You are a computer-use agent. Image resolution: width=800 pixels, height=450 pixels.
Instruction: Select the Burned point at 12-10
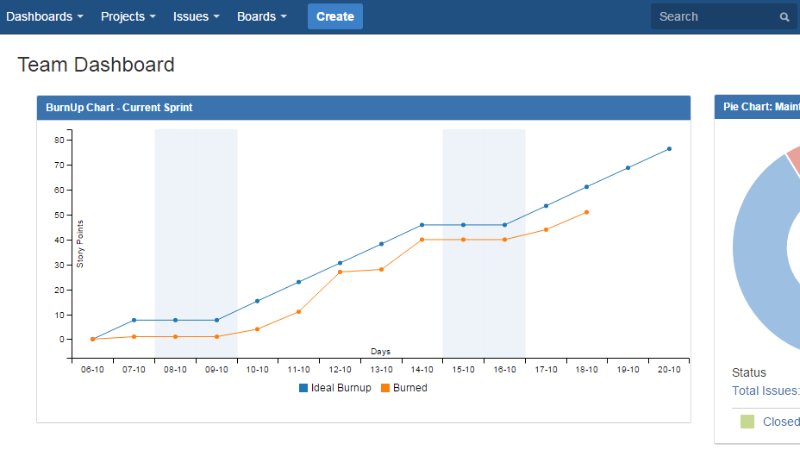340,272
